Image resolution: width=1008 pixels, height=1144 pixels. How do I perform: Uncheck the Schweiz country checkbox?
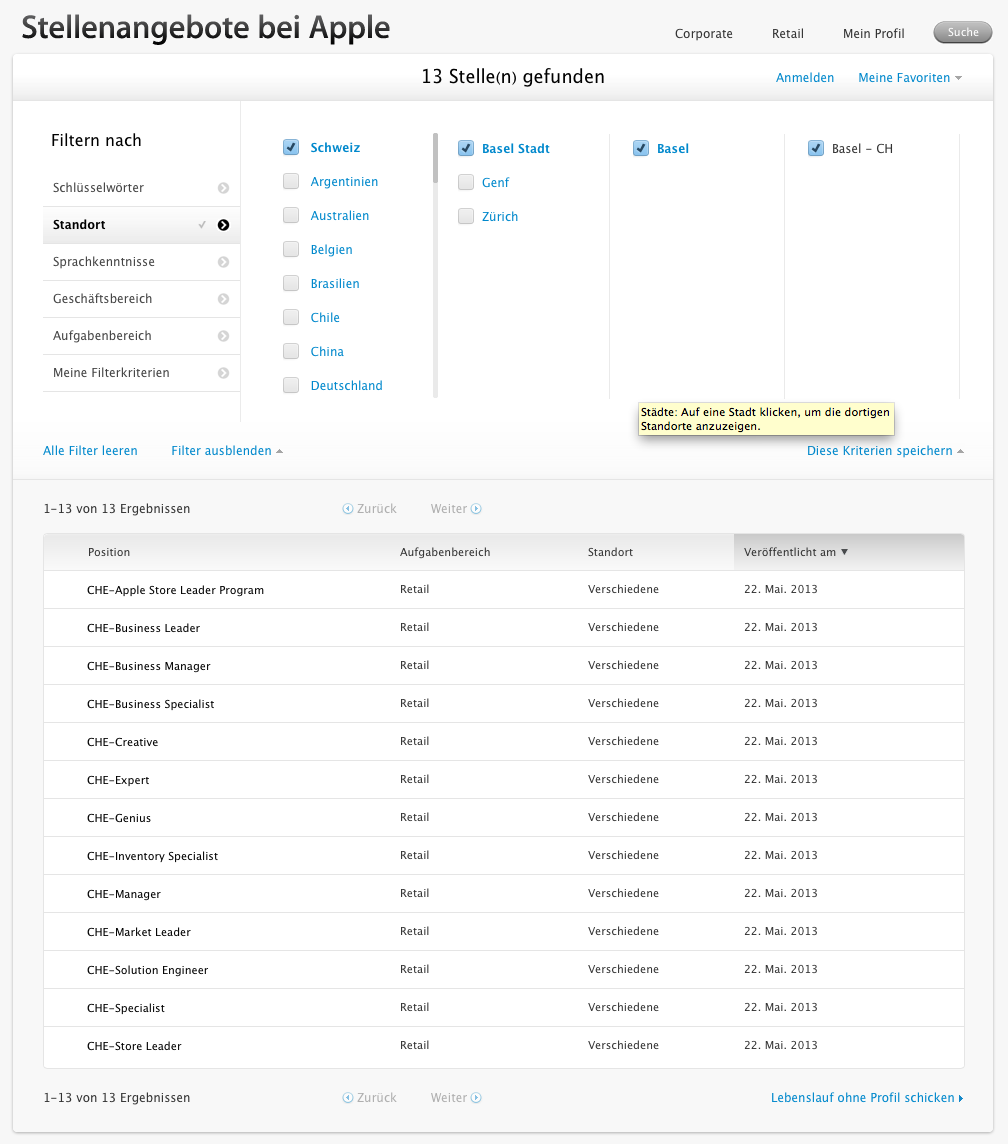tap(291, 147)
